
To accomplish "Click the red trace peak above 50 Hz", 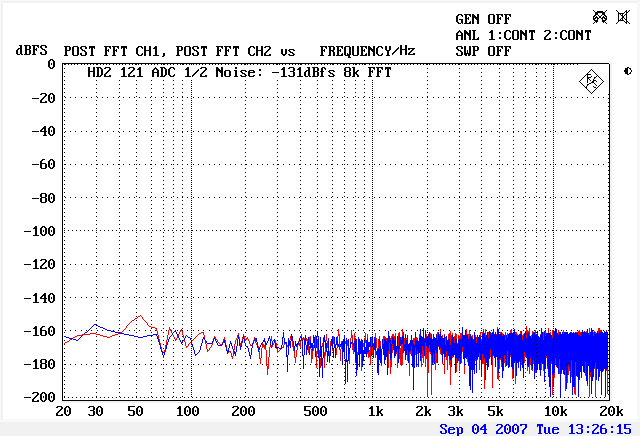I will 140,316.
